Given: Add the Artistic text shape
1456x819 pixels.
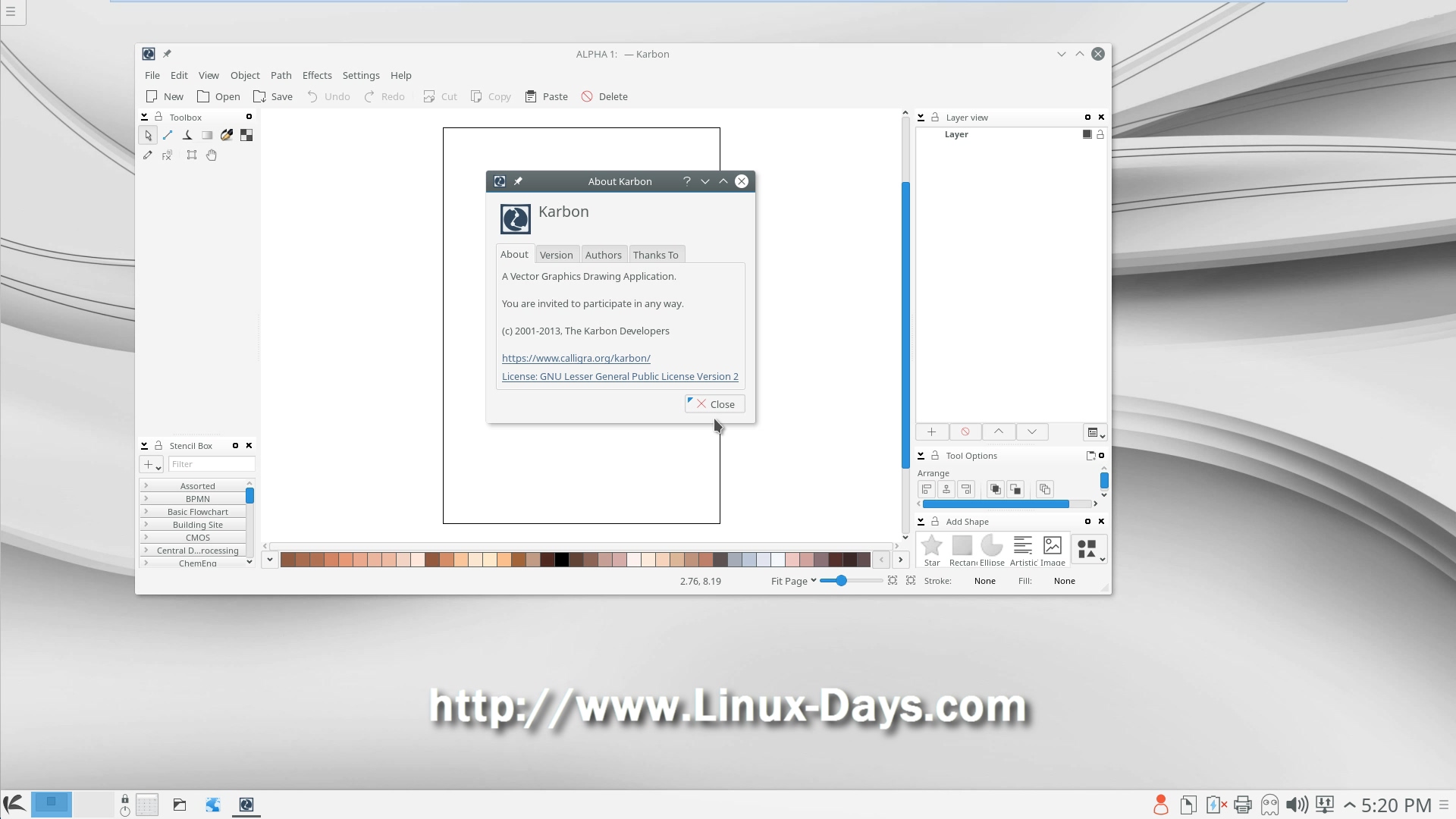Looking at the screenshot, I should tap(1023, 551).
